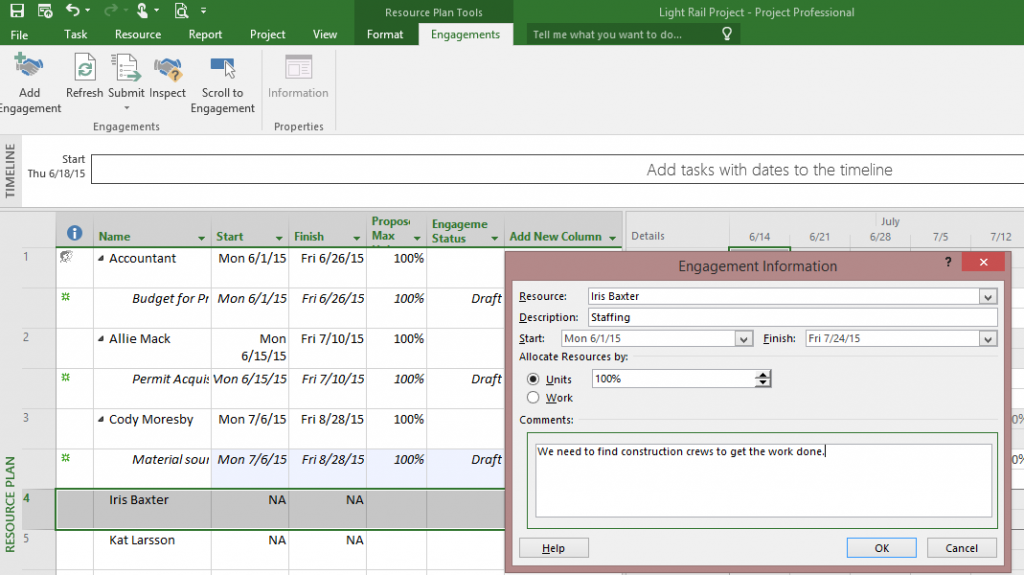Screen dimensions: 1024x575
Task: Click the Inspect engagement icon
Action: (167, 70)
